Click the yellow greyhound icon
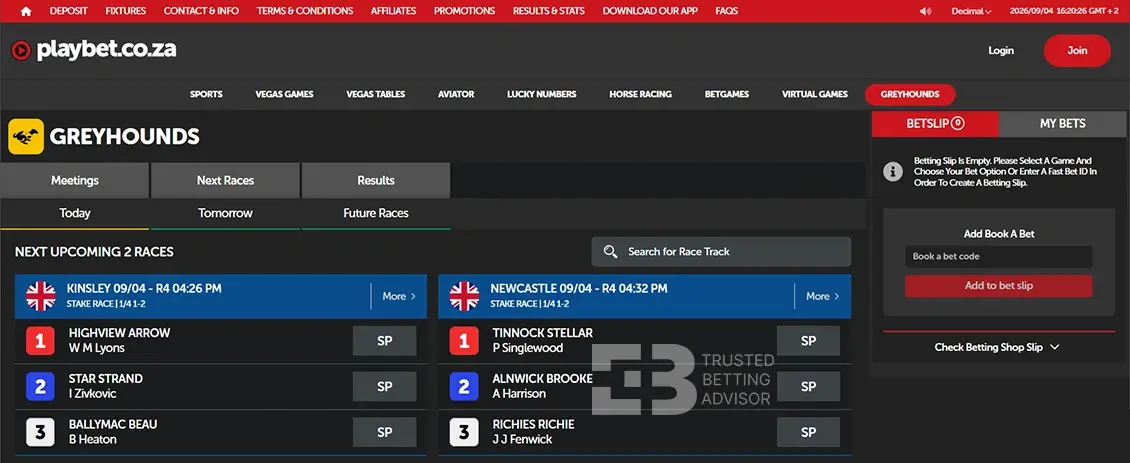The image size is (1130, 463). (x=26, y=136)
